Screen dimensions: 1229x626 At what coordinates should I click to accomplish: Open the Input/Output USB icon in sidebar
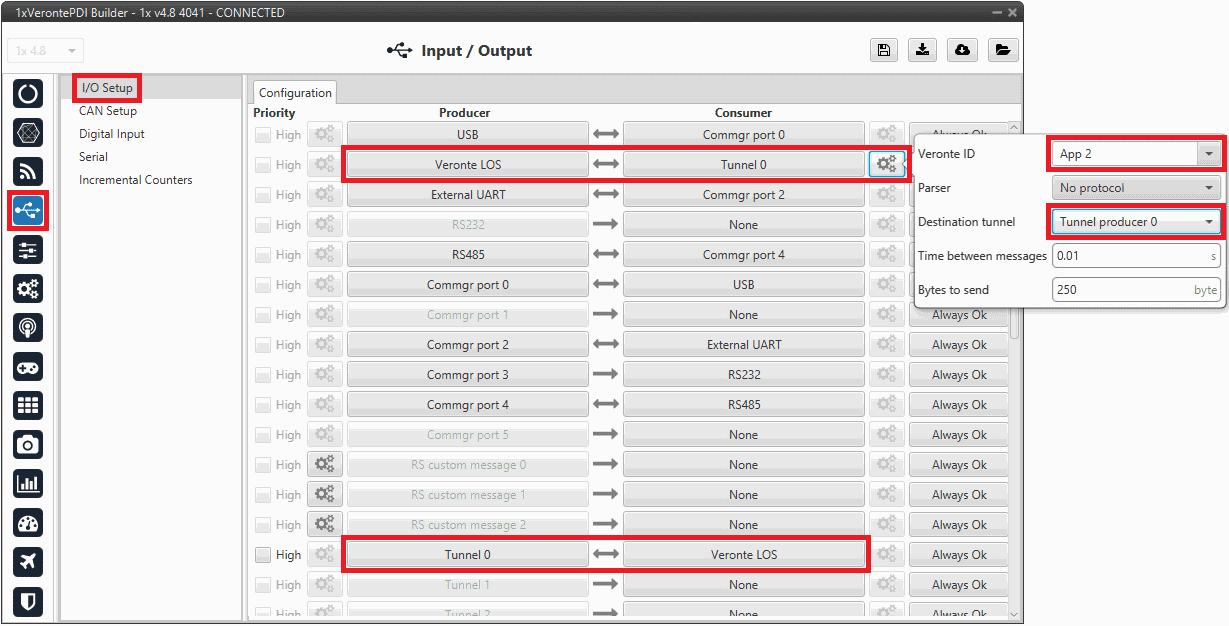[28, 210]
